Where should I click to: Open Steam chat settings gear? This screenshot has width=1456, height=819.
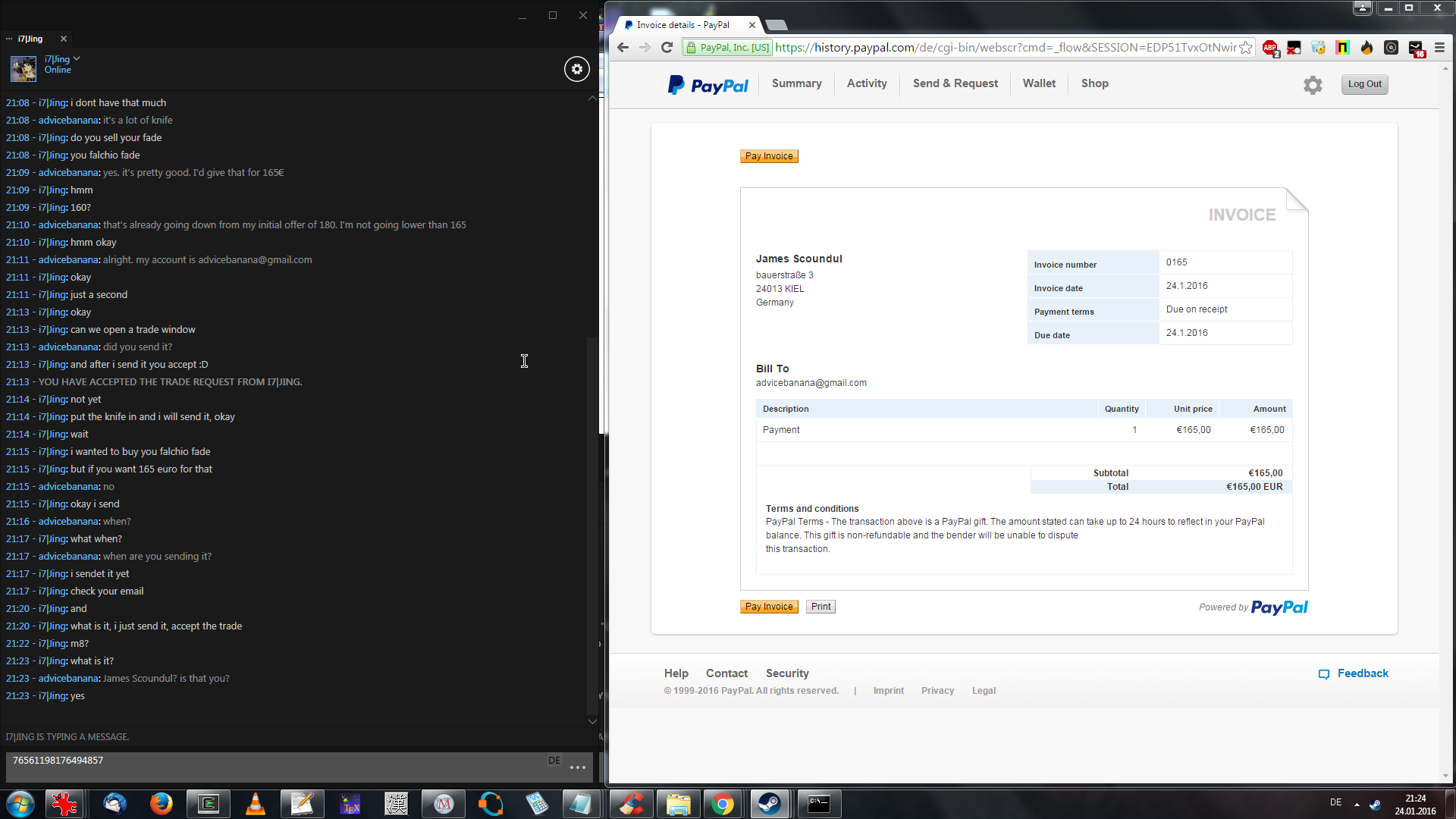coord(576,69)
